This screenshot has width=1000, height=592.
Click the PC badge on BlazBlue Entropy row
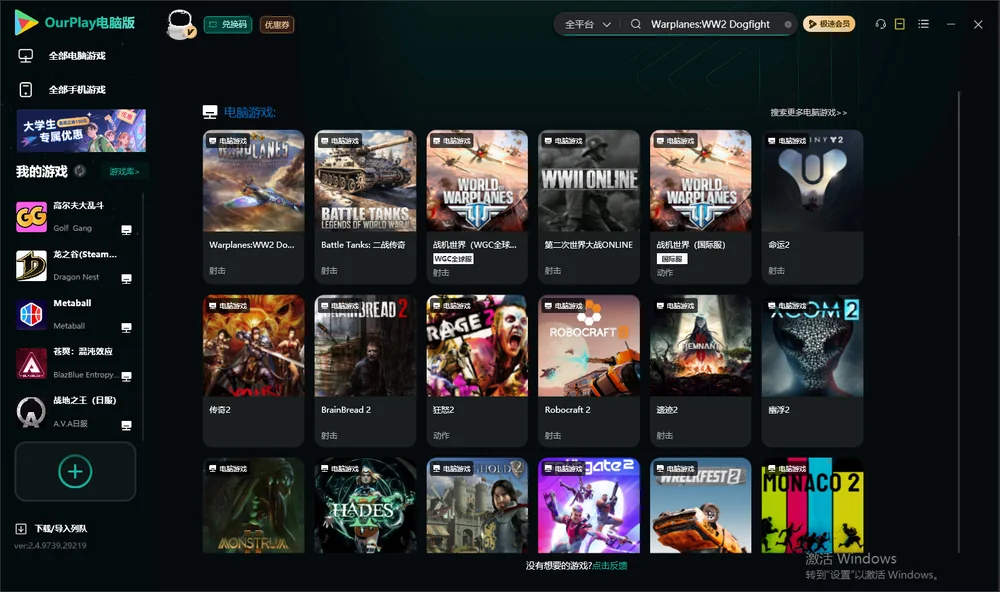coord(126,377)
